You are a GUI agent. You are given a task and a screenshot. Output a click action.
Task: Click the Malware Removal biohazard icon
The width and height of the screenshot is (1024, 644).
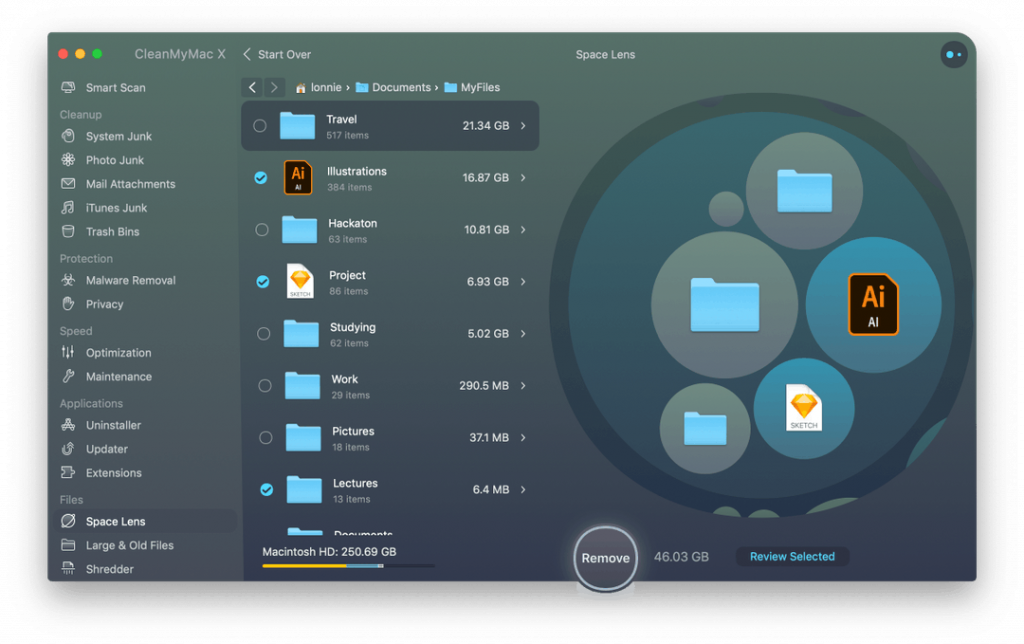point(68,280)
